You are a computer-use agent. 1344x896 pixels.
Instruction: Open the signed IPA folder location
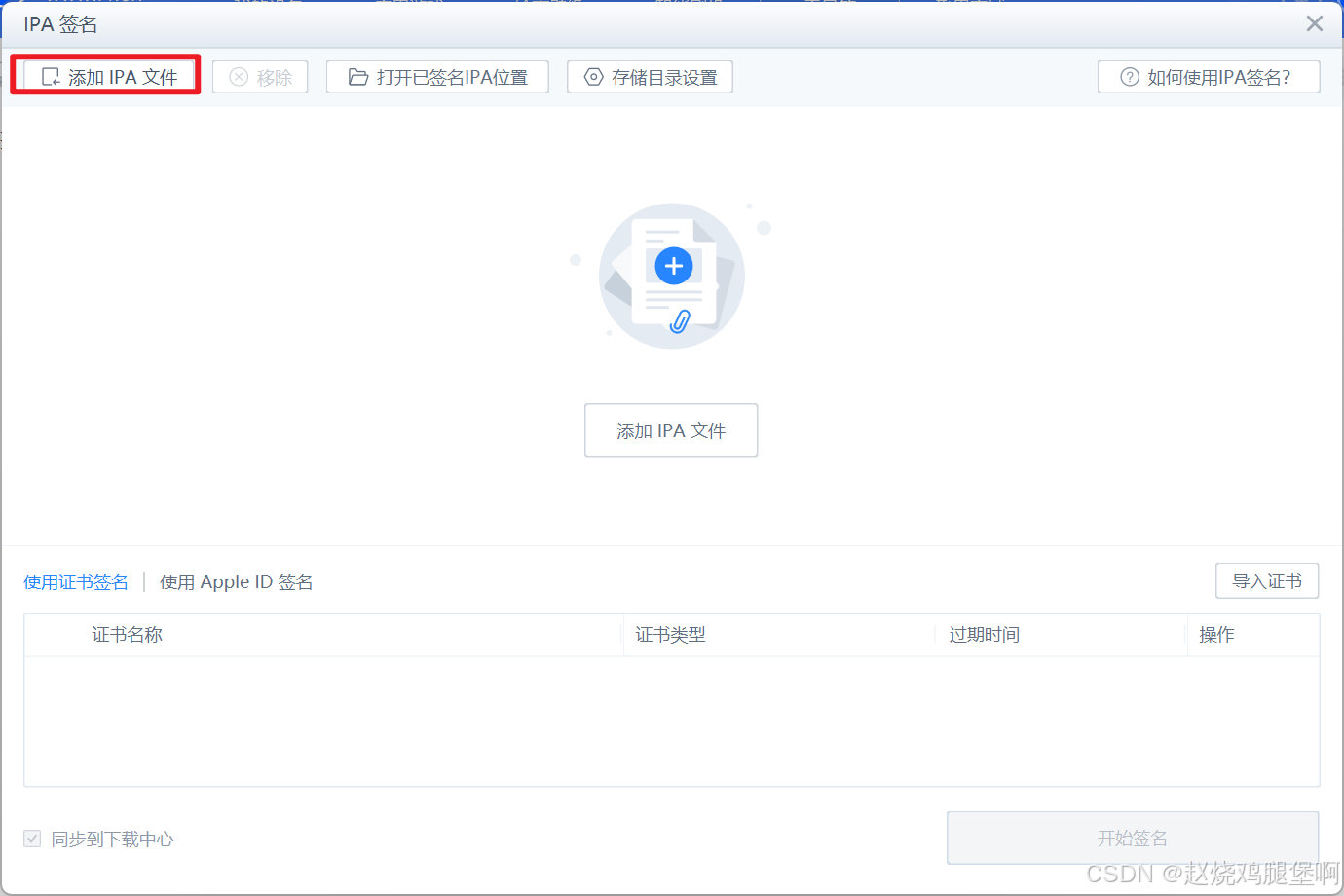(x=437, y=76)
